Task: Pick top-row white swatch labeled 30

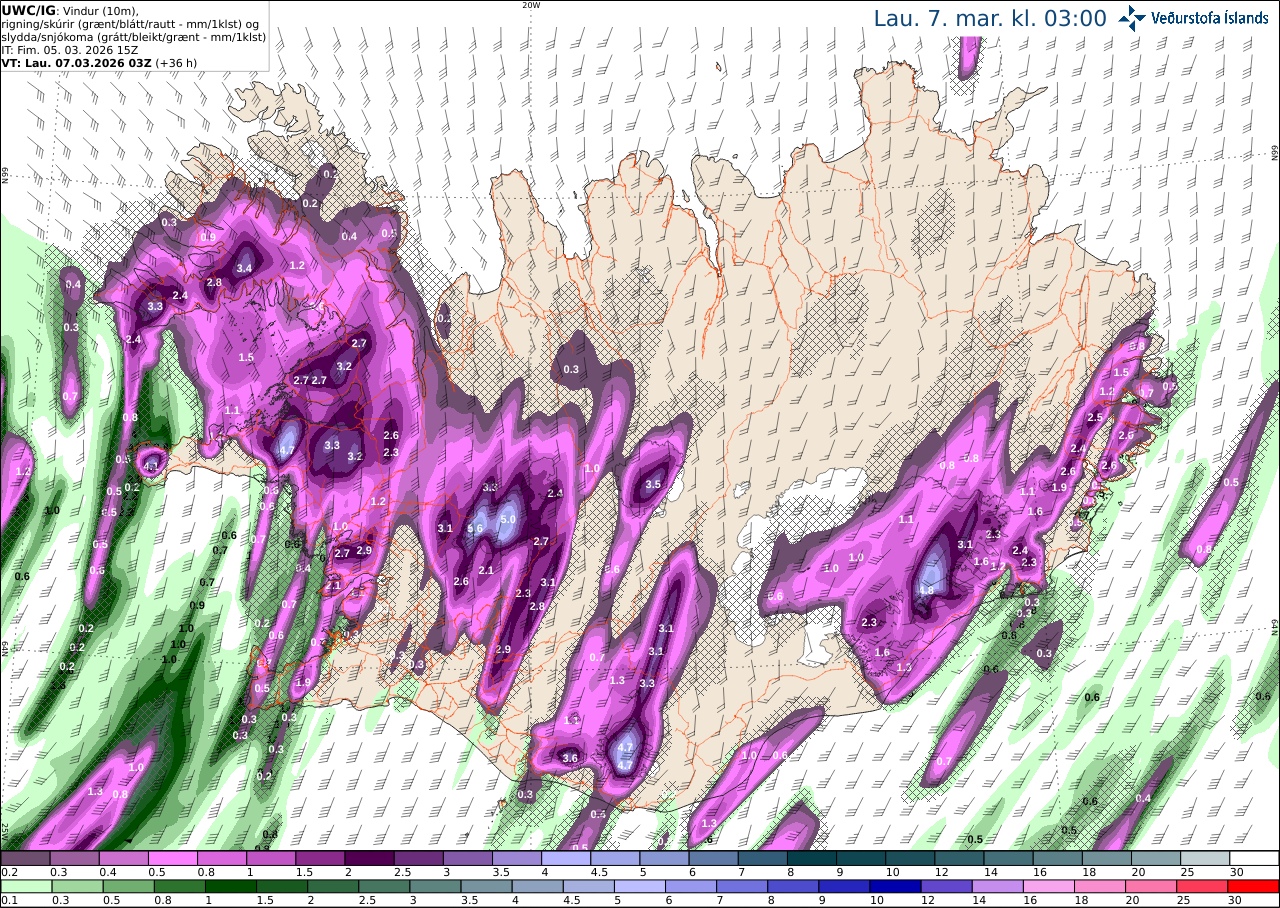Action: (x=1254, y=858)
